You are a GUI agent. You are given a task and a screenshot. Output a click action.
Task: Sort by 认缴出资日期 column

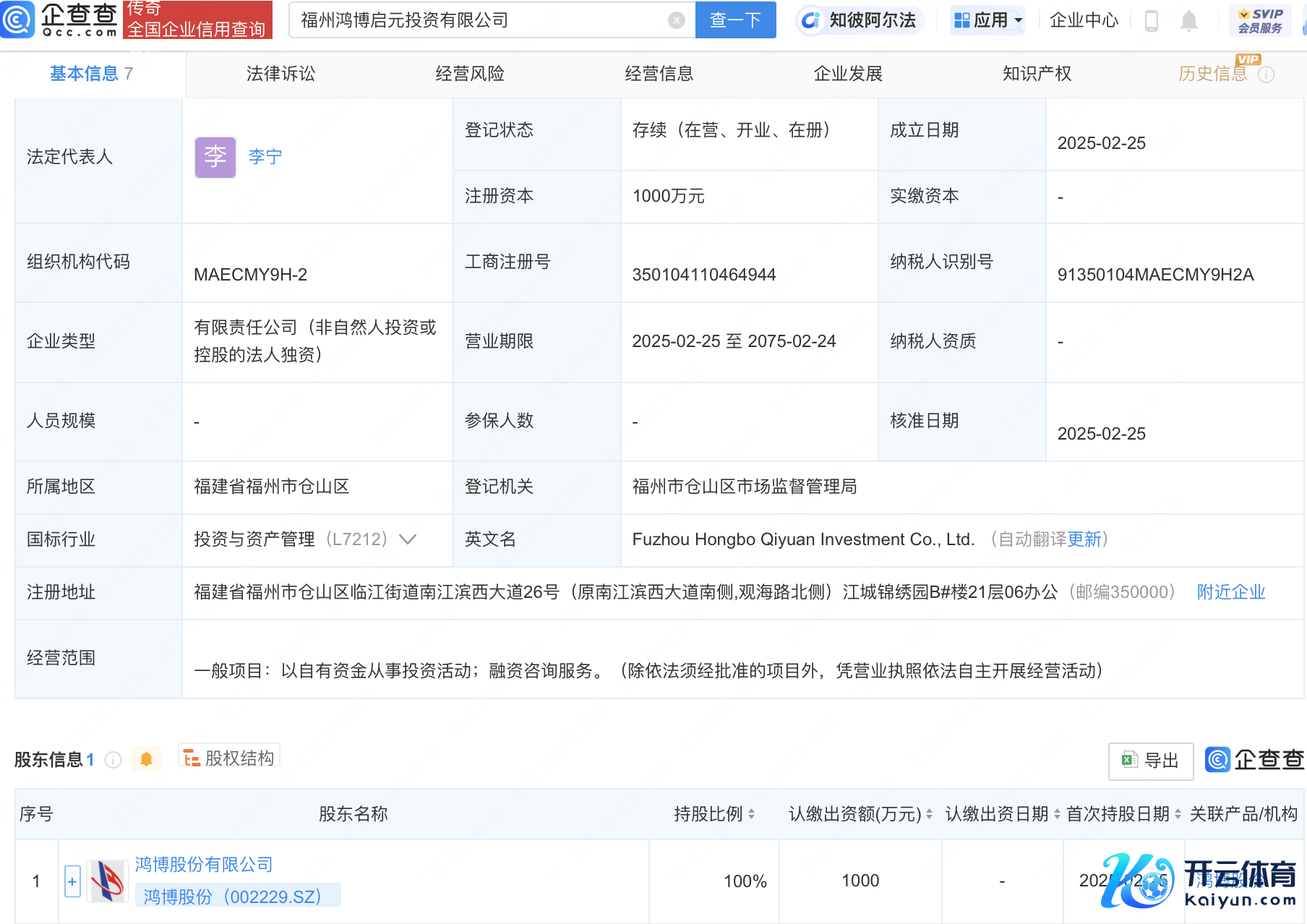pyautogui.click(x=1057, y=814)
